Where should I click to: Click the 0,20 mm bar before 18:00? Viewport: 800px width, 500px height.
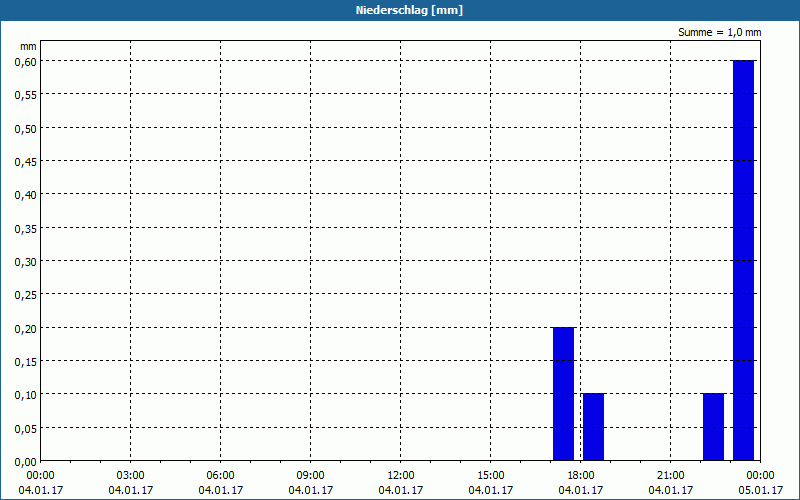pos(563,394)
